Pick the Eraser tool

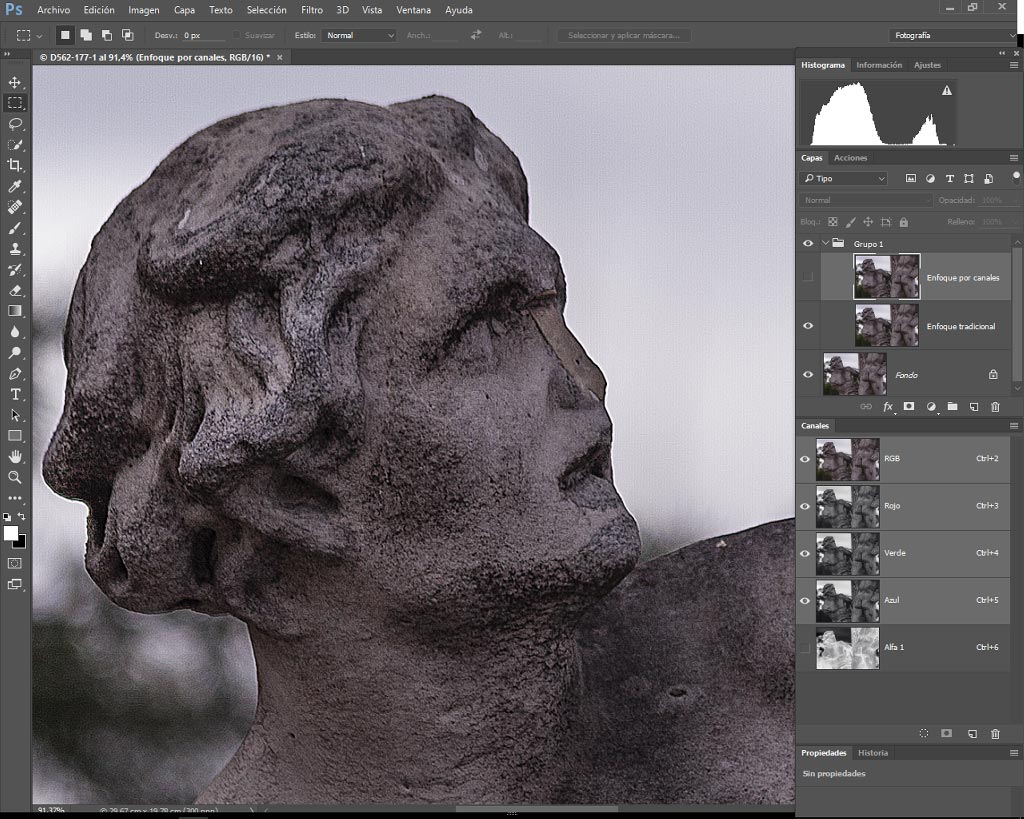[14, 291]
